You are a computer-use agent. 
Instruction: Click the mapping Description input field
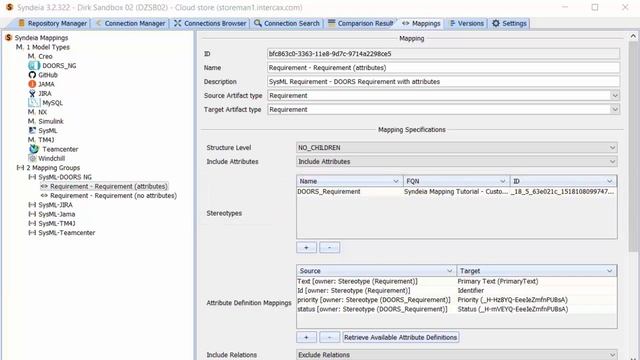click(444, 82)
